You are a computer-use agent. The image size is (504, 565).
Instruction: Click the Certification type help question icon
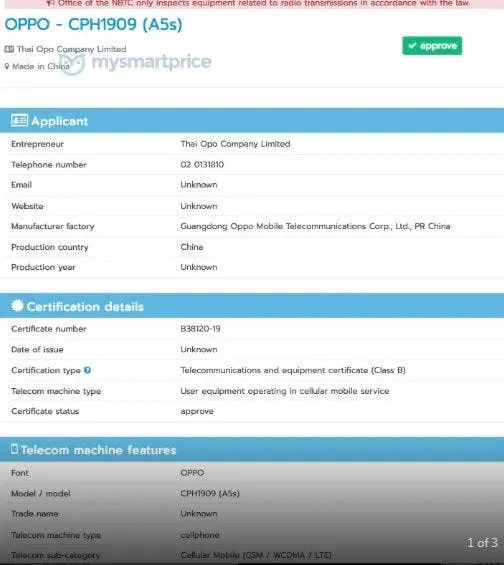pos(87,370)
